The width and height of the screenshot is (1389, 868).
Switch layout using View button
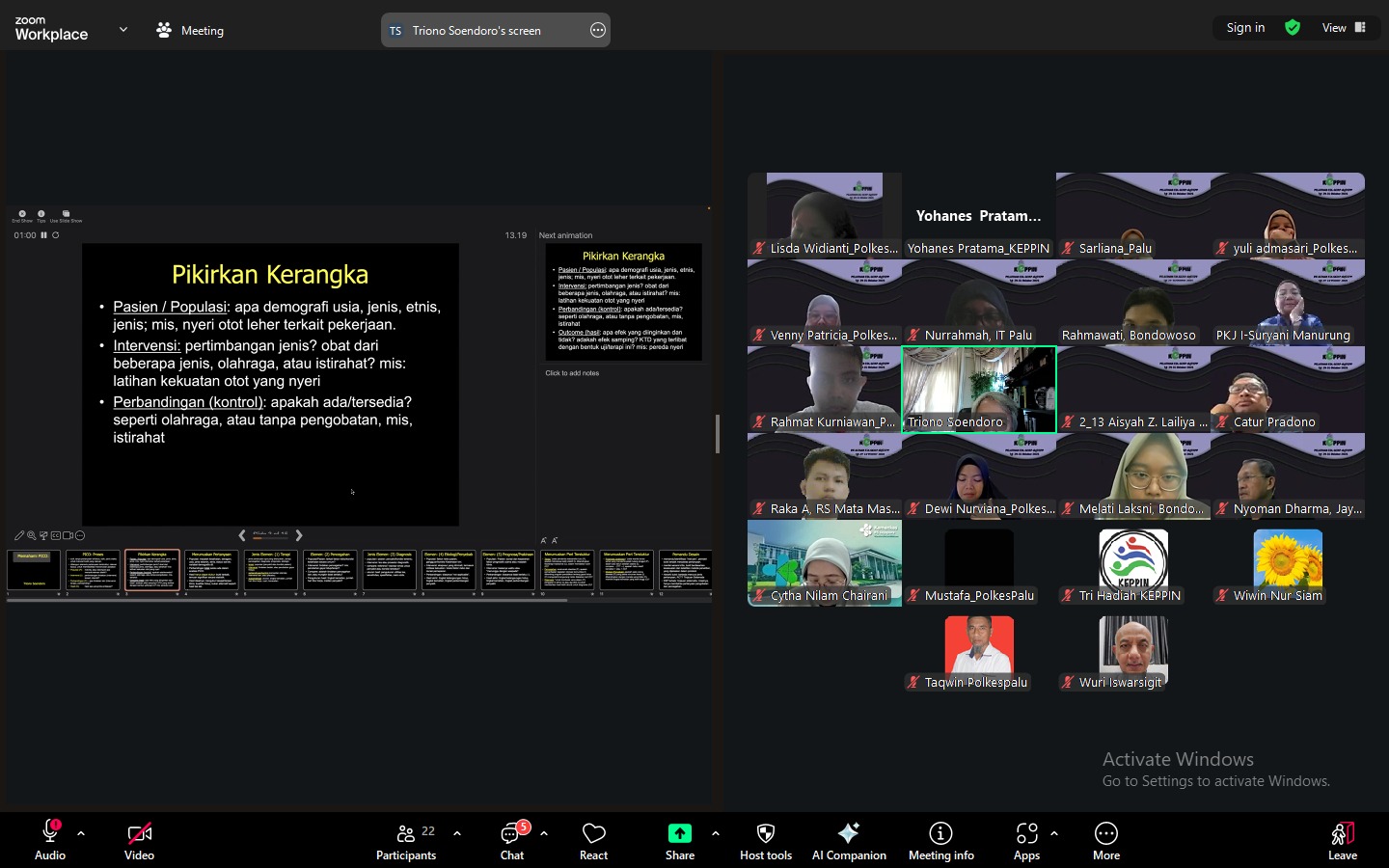point(1344,28)
